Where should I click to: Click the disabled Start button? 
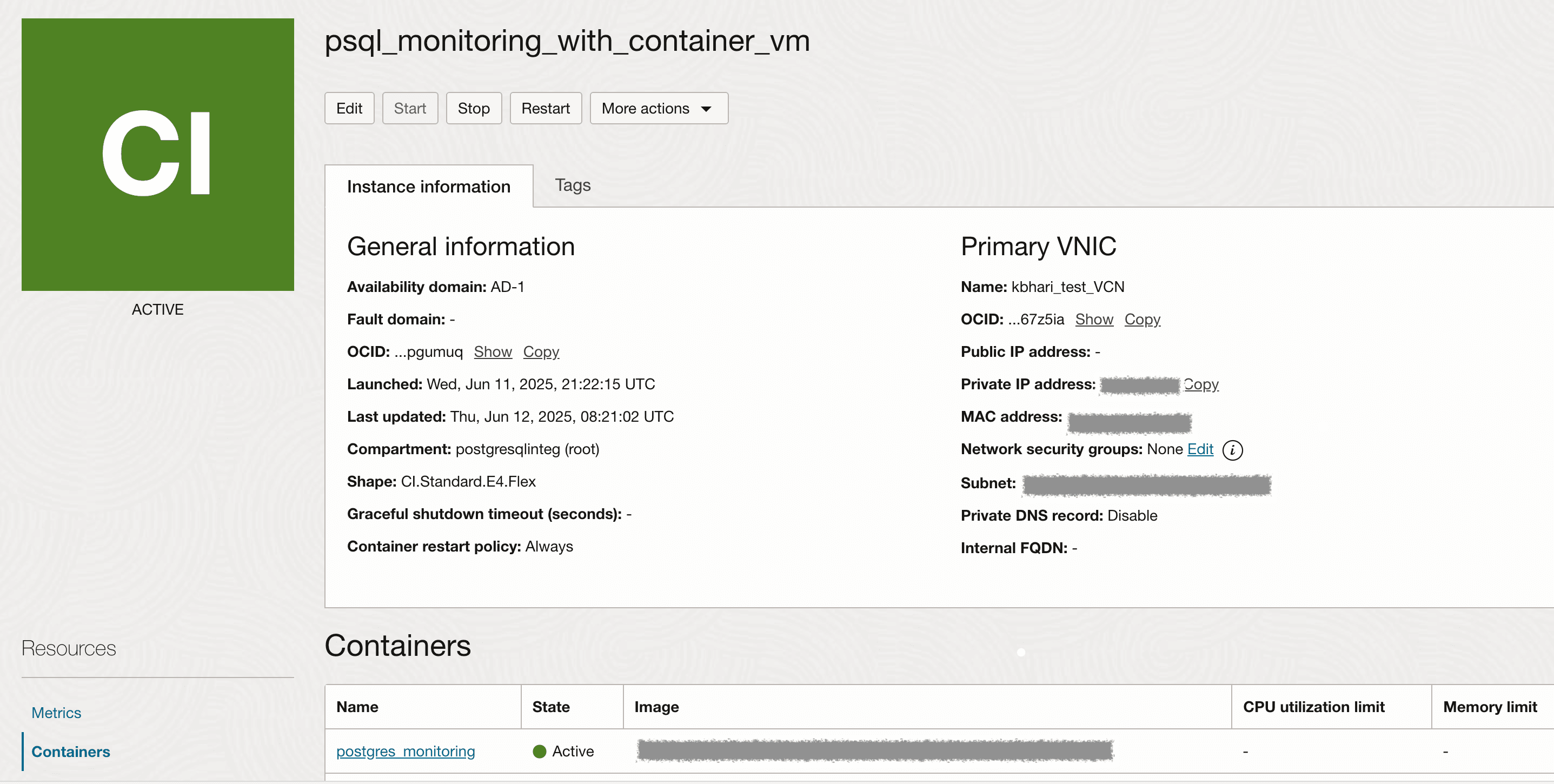pyautogui.click(x=410, y=109)
